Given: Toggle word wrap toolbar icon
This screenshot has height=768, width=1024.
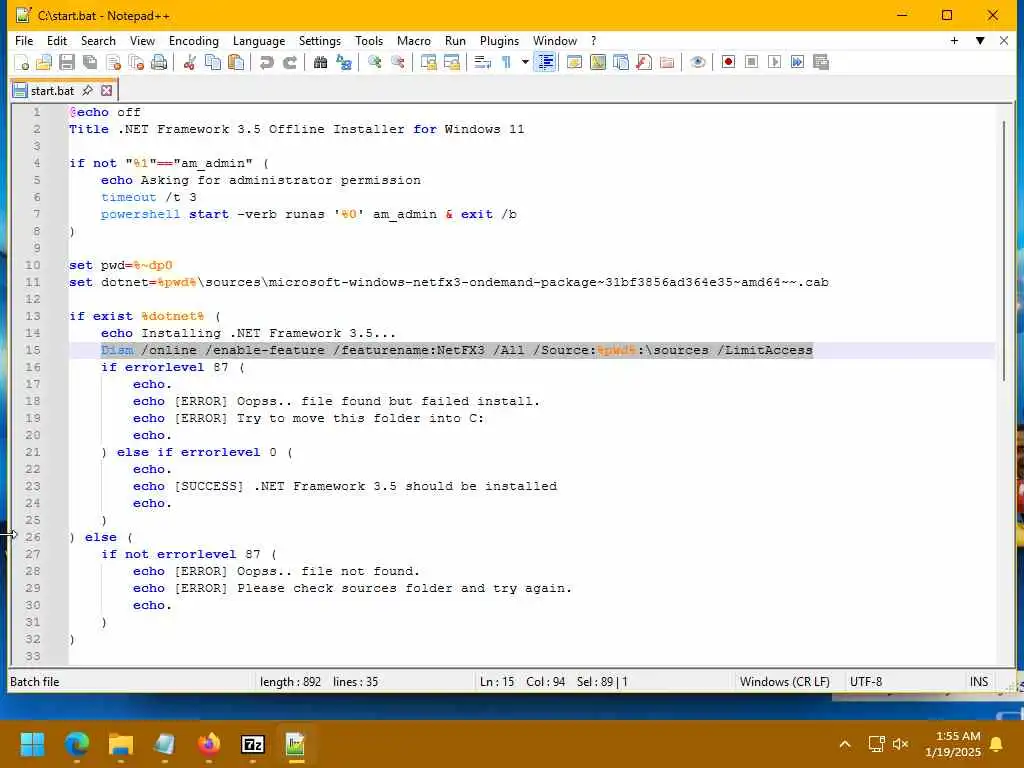Looking at the screenshot, I should point(483,63).
